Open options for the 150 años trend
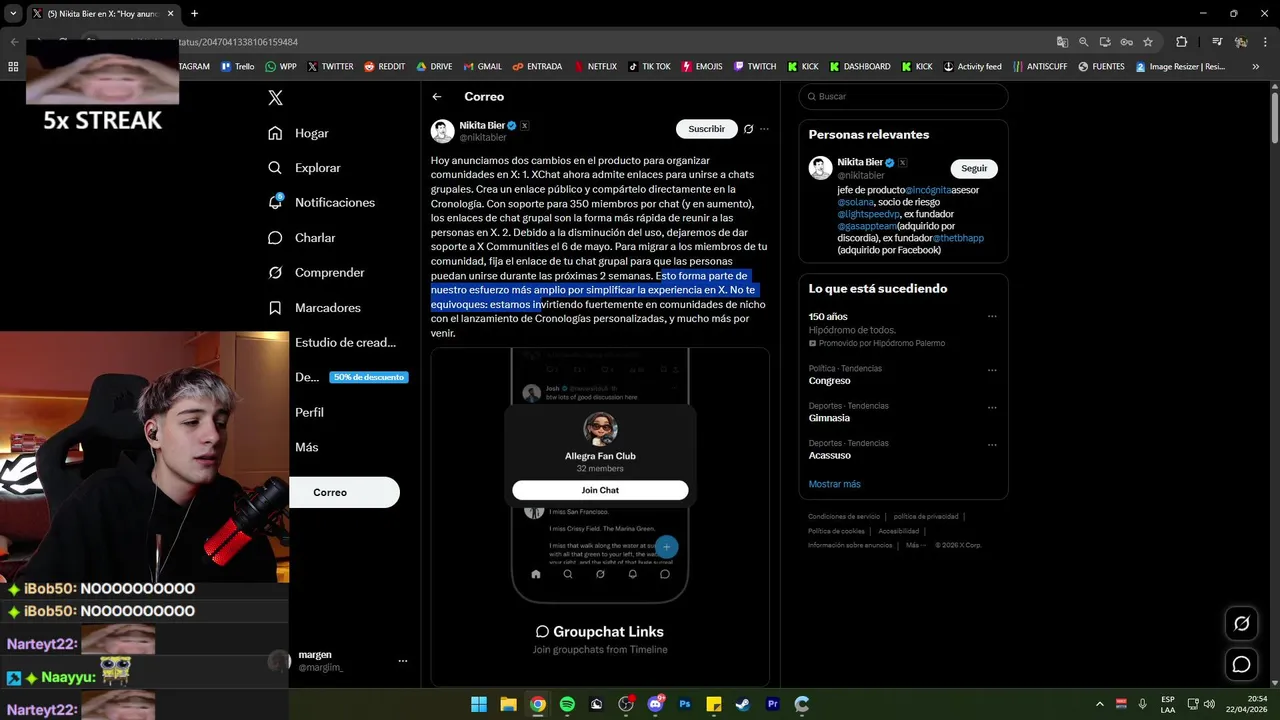Screen dimensions: 1280x720 (x=992, y=316)
